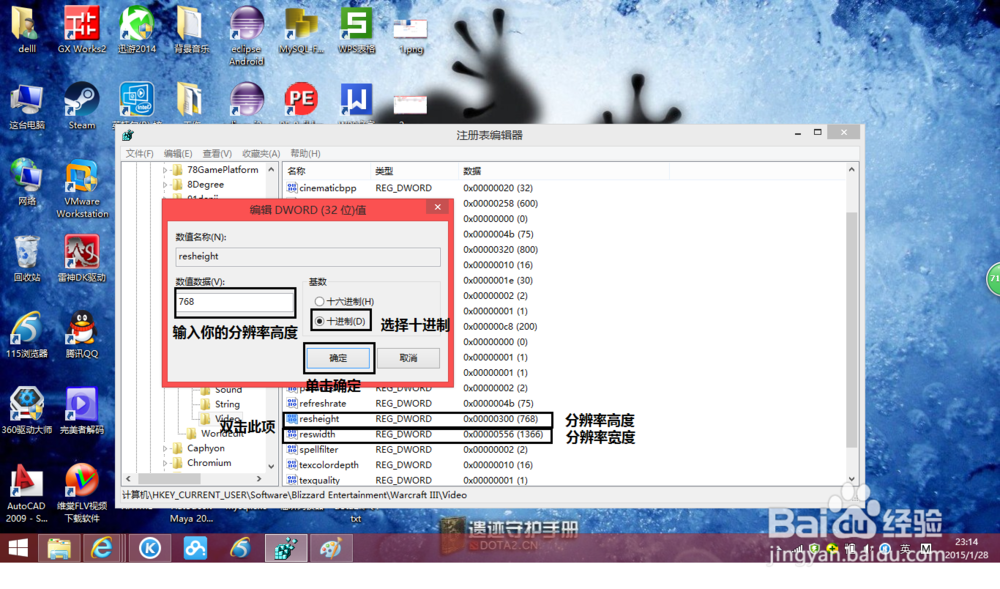This screenshot has width=1000, height=589.
Task: Open VMware Workstation desktop icon
Action: coord(82,189)
